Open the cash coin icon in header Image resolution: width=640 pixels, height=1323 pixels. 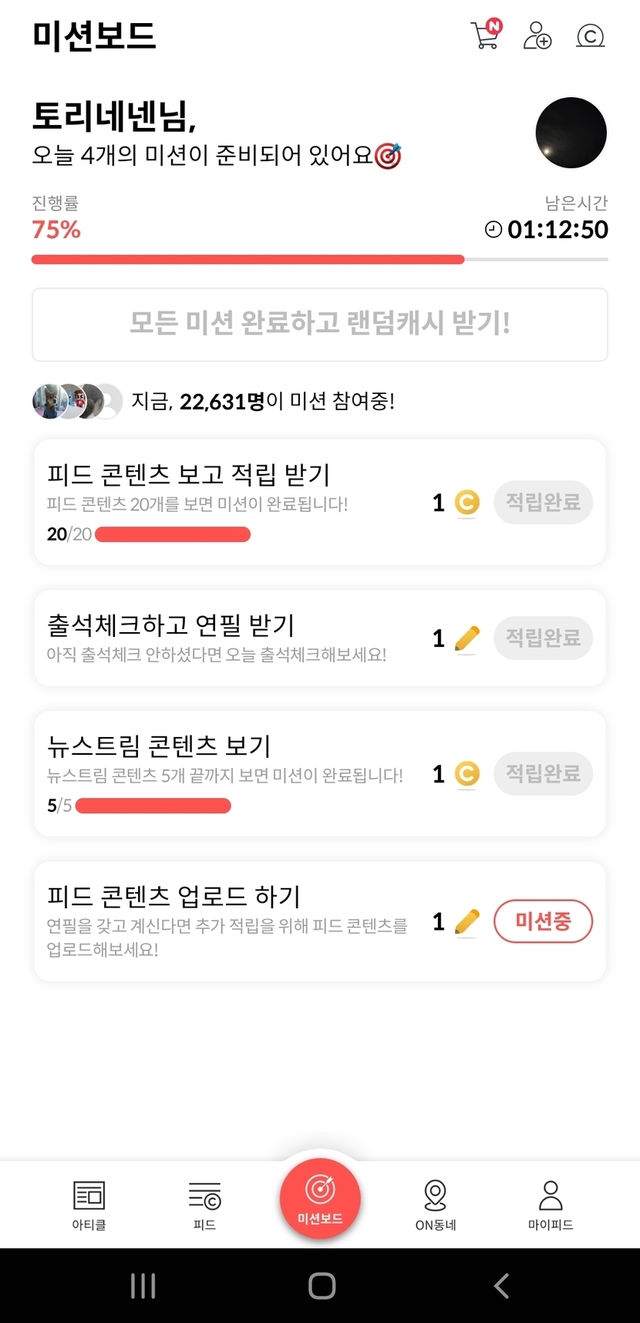(x=590, y=36)
